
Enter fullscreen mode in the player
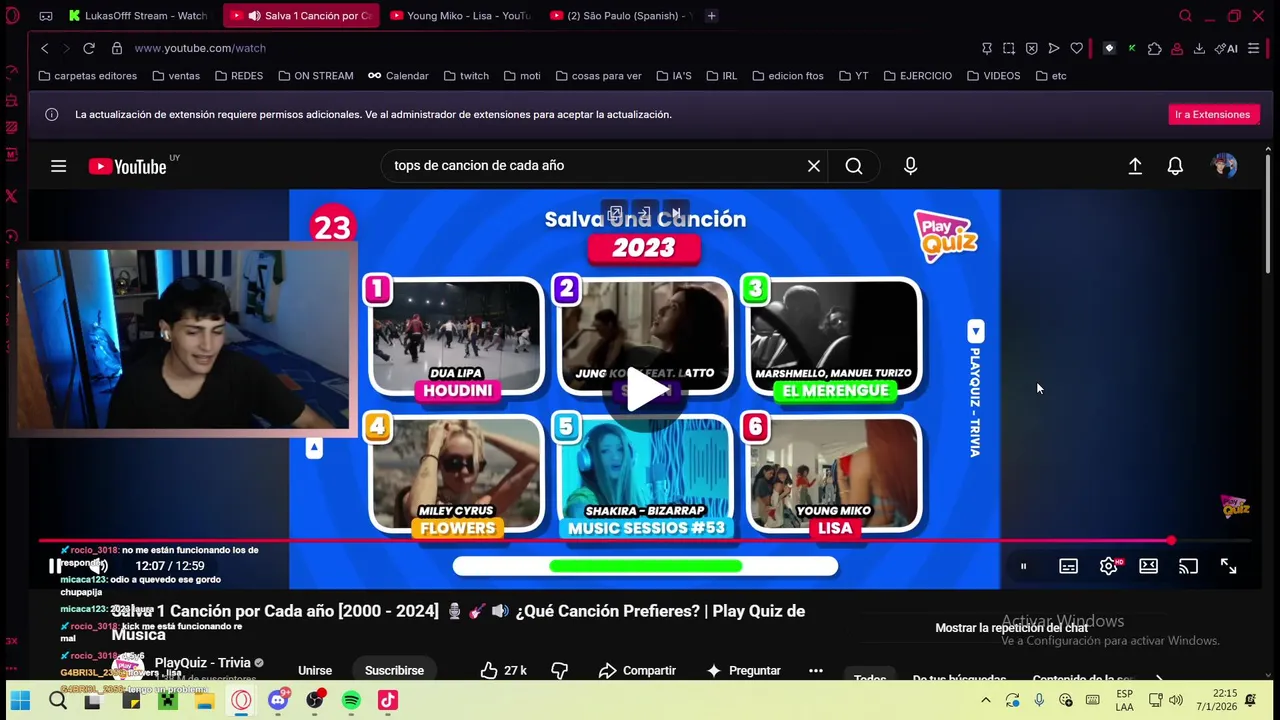[1228, 567]
